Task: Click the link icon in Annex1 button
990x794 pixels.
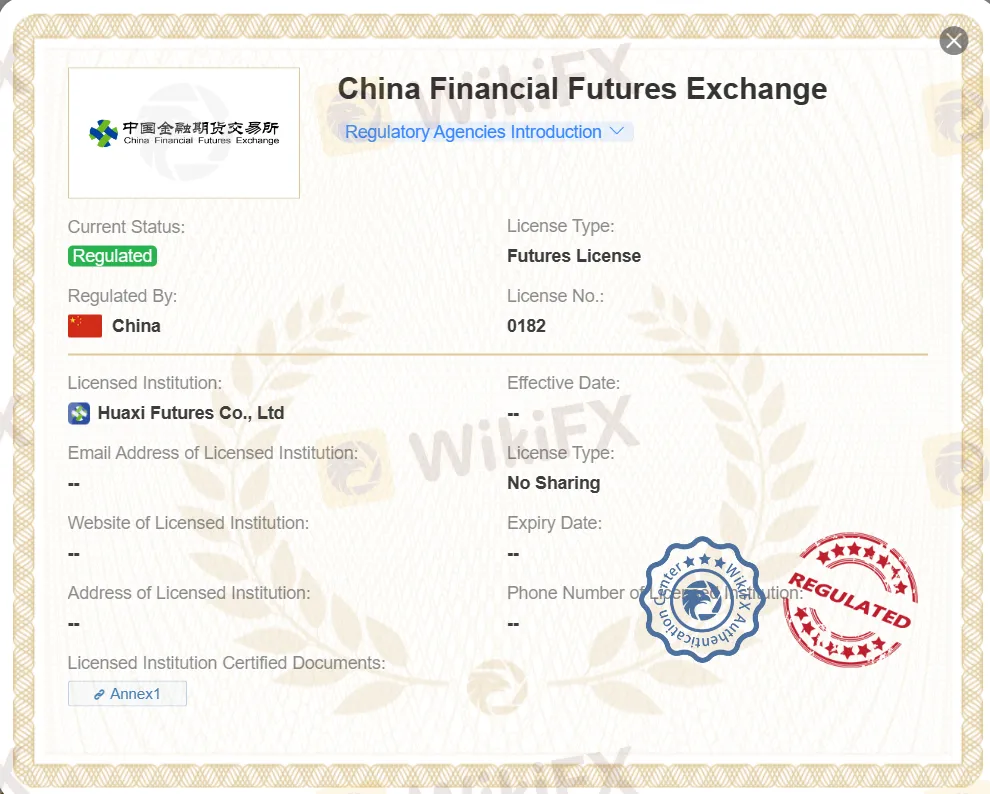Action: click(99, 694)
